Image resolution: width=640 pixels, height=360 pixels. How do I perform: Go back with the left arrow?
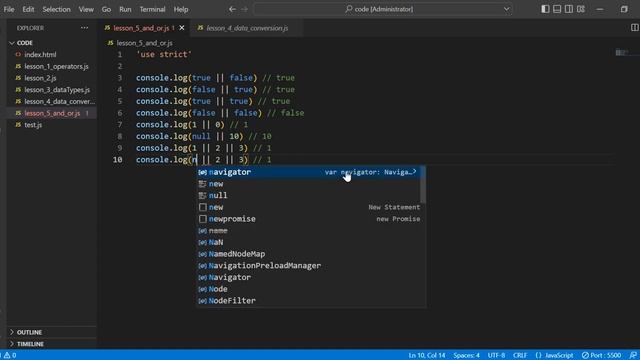232,9
